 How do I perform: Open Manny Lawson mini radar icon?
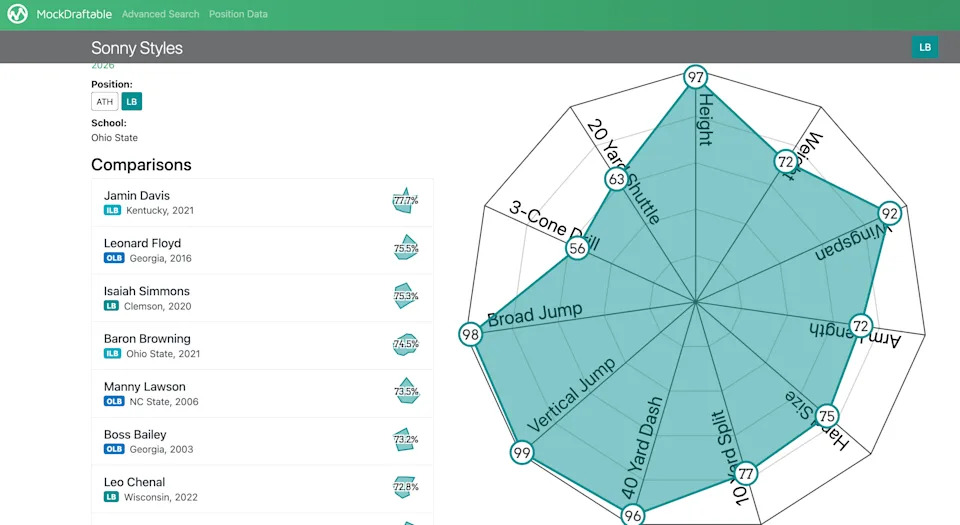point(405,391)
